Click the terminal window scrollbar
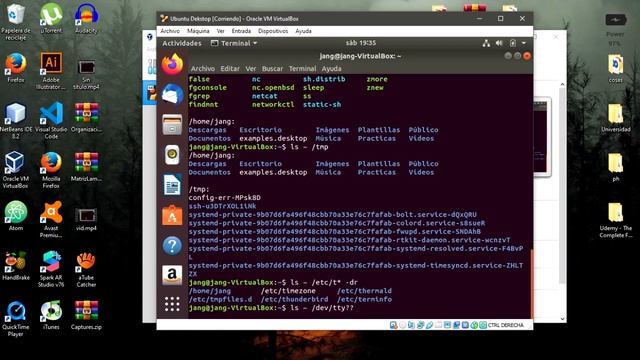640x360 pixels. pos(531,283)
